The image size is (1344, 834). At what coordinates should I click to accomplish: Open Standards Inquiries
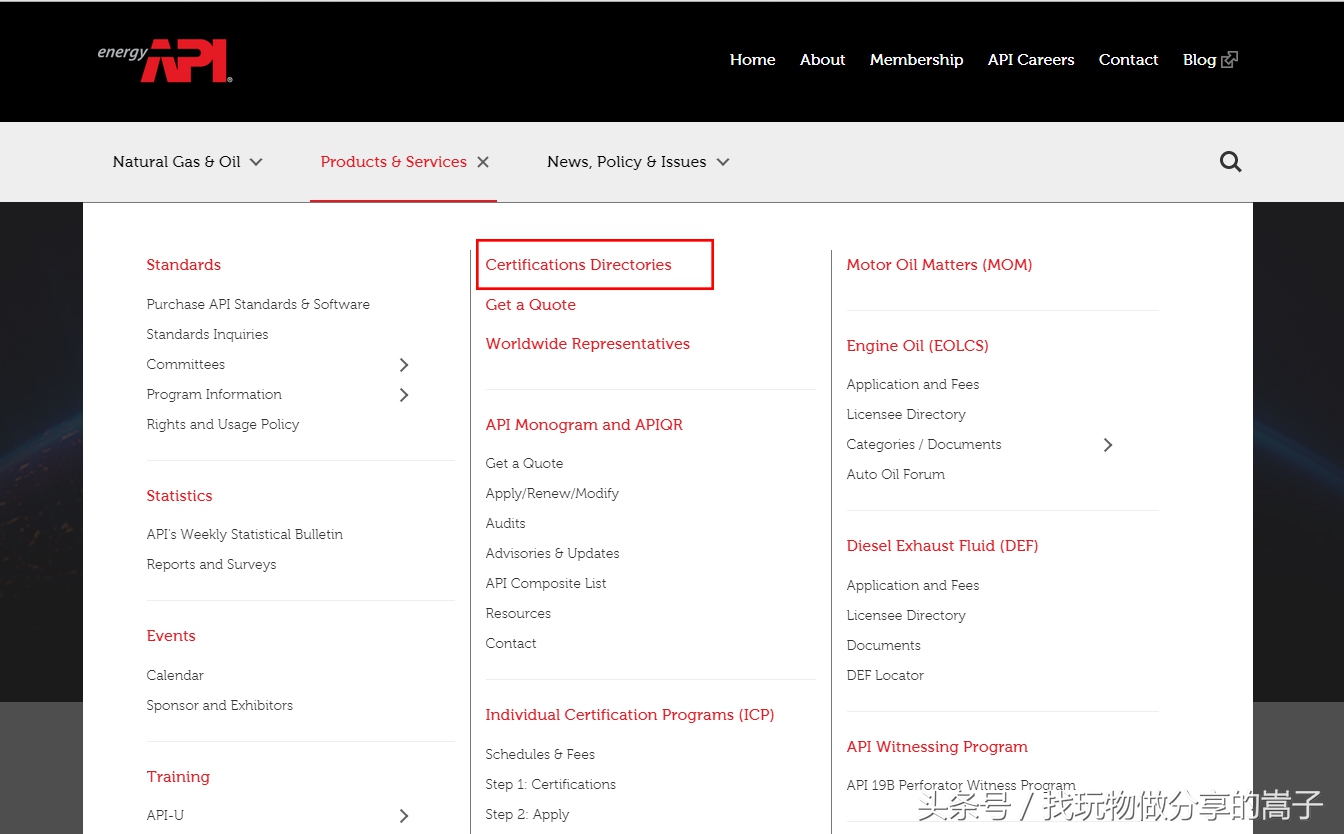click(x=207, y=334)
